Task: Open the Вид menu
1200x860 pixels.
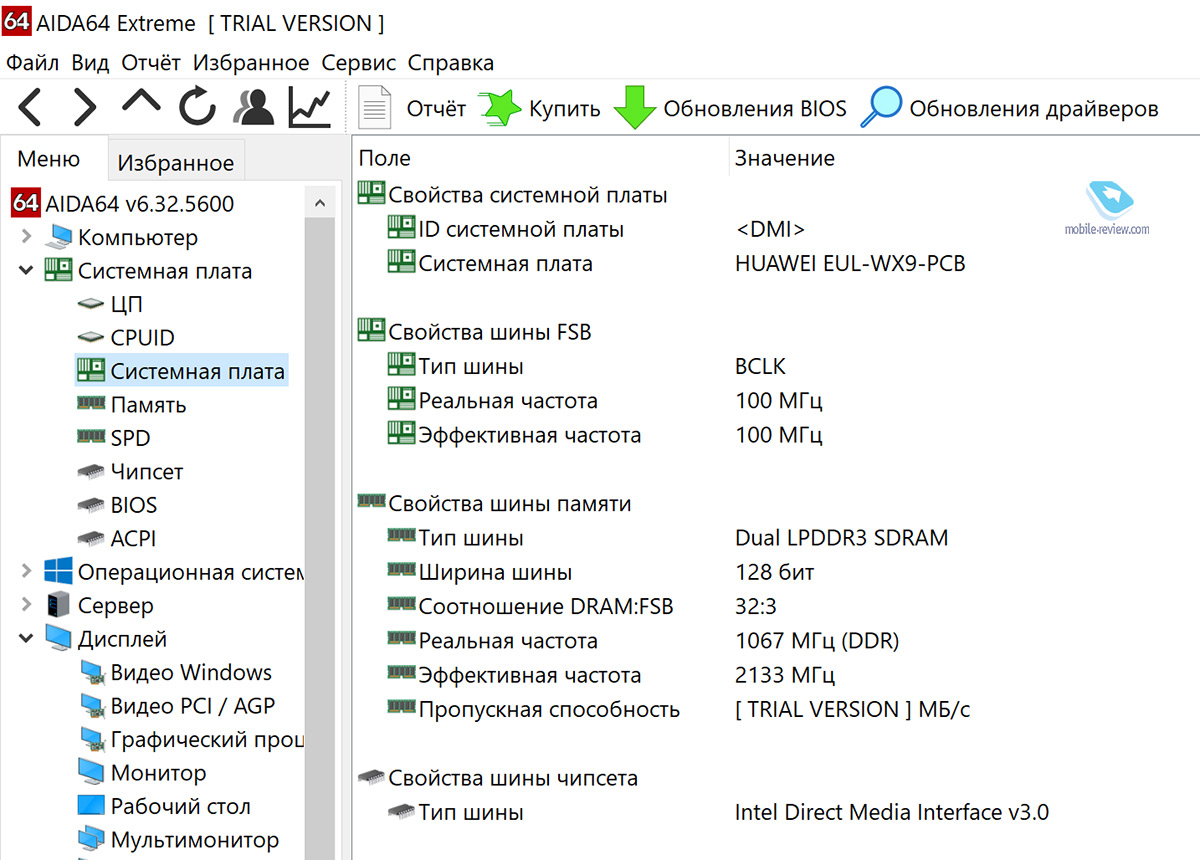Action: tap(90, 63)
